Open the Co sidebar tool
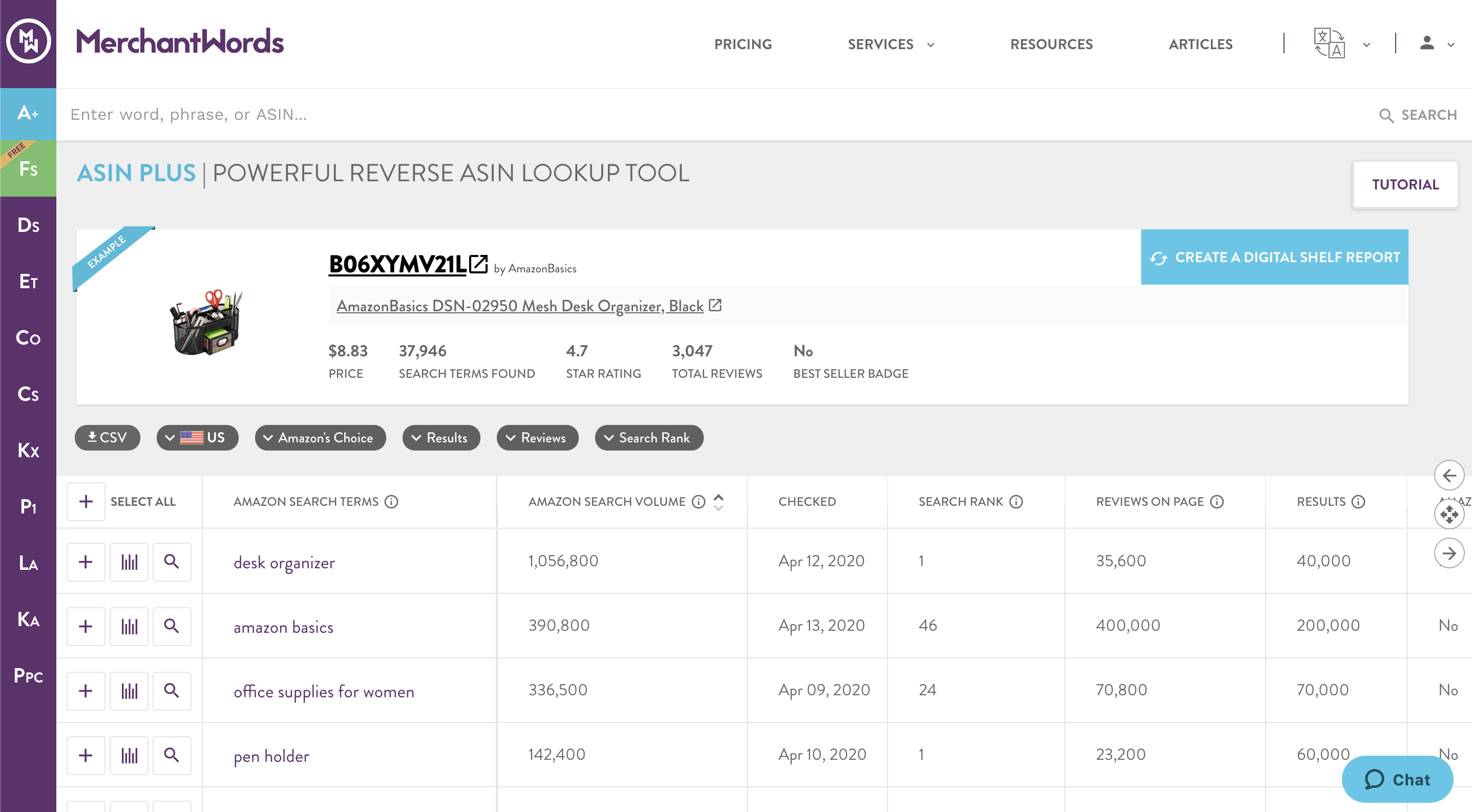The width and height of the screenshot is (1472, 812). tap(28, 337)
